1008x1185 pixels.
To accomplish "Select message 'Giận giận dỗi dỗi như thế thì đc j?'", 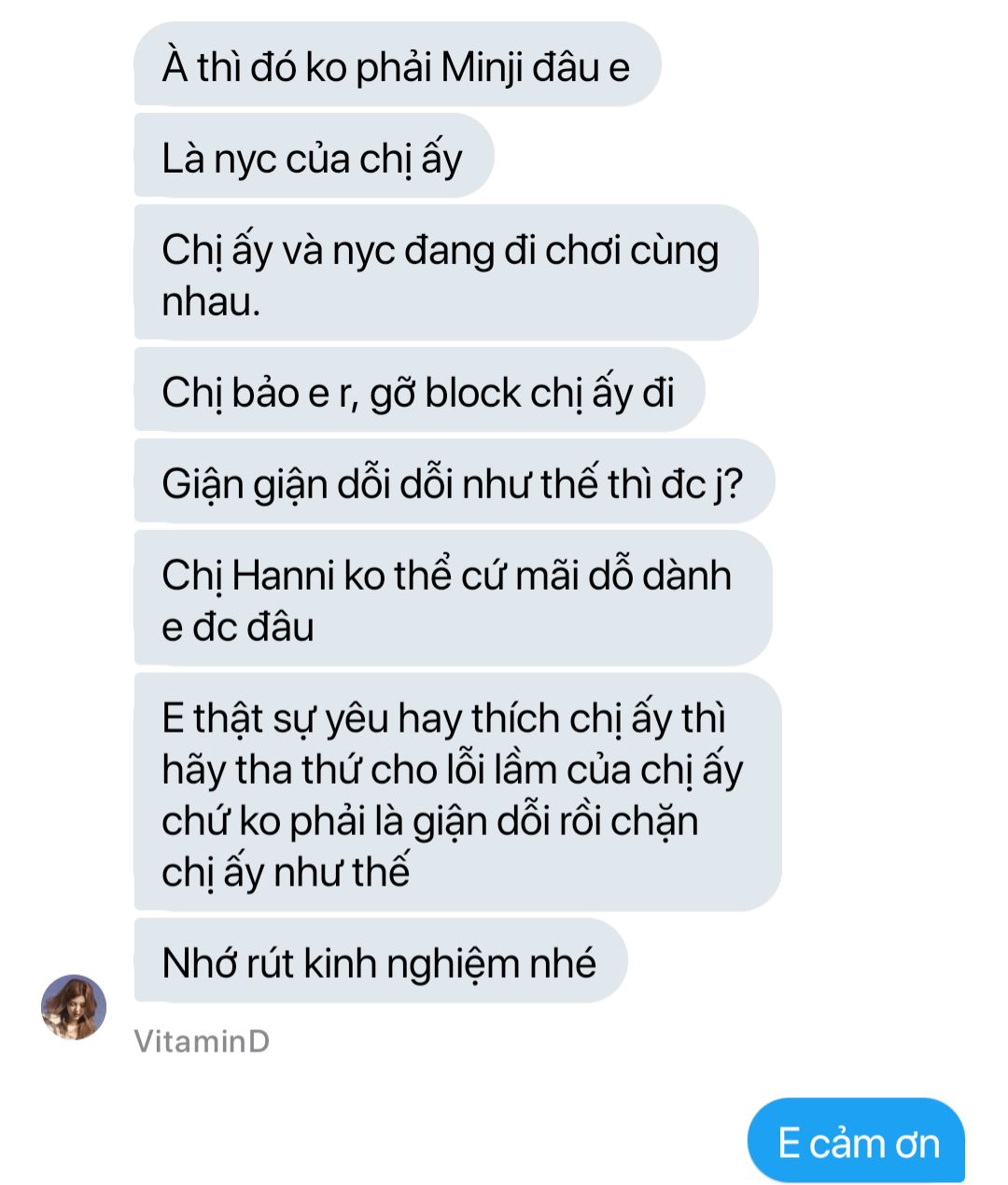I will pos(455,481).
